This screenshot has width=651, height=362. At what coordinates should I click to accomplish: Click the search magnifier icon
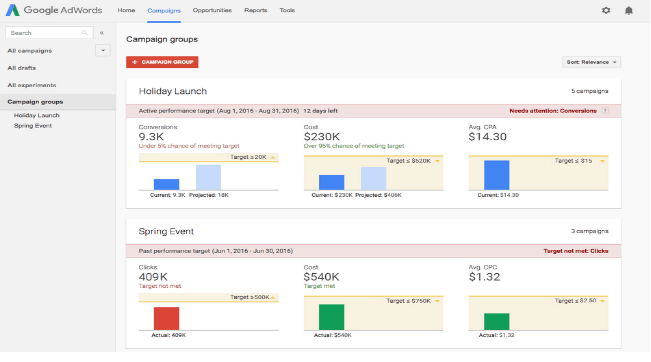coord(85,33)
